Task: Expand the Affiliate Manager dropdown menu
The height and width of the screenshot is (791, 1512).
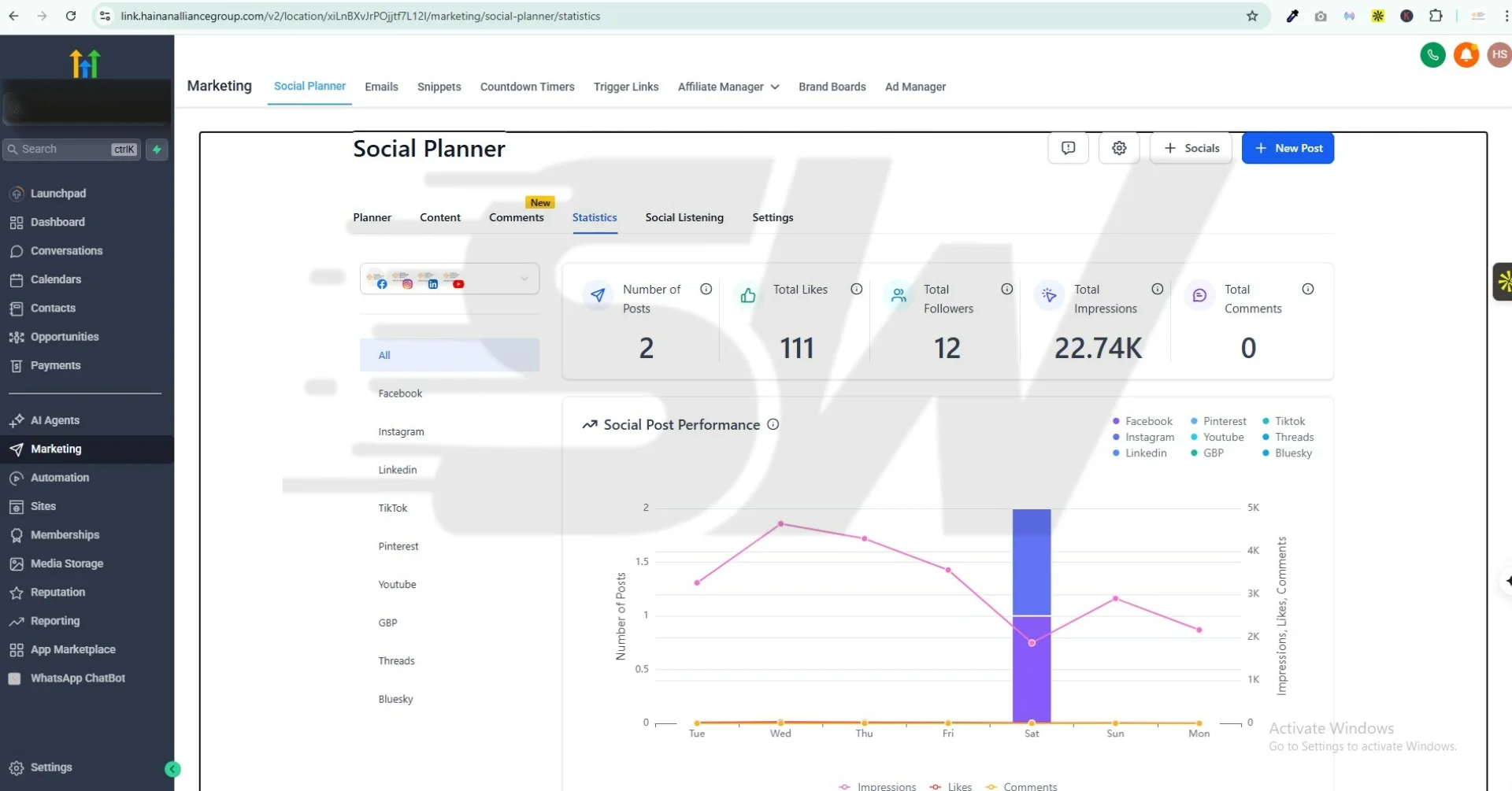Action: tap(728, 87)
